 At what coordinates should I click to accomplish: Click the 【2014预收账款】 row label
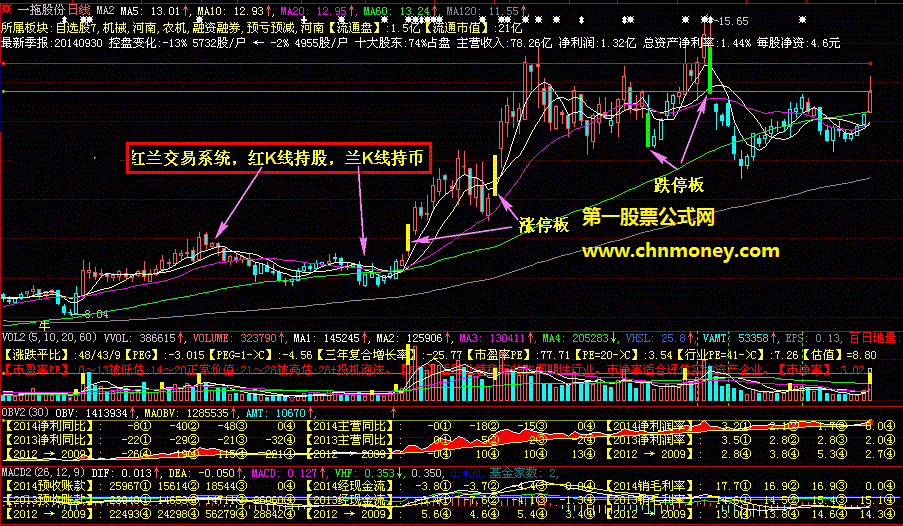(52, 487)
